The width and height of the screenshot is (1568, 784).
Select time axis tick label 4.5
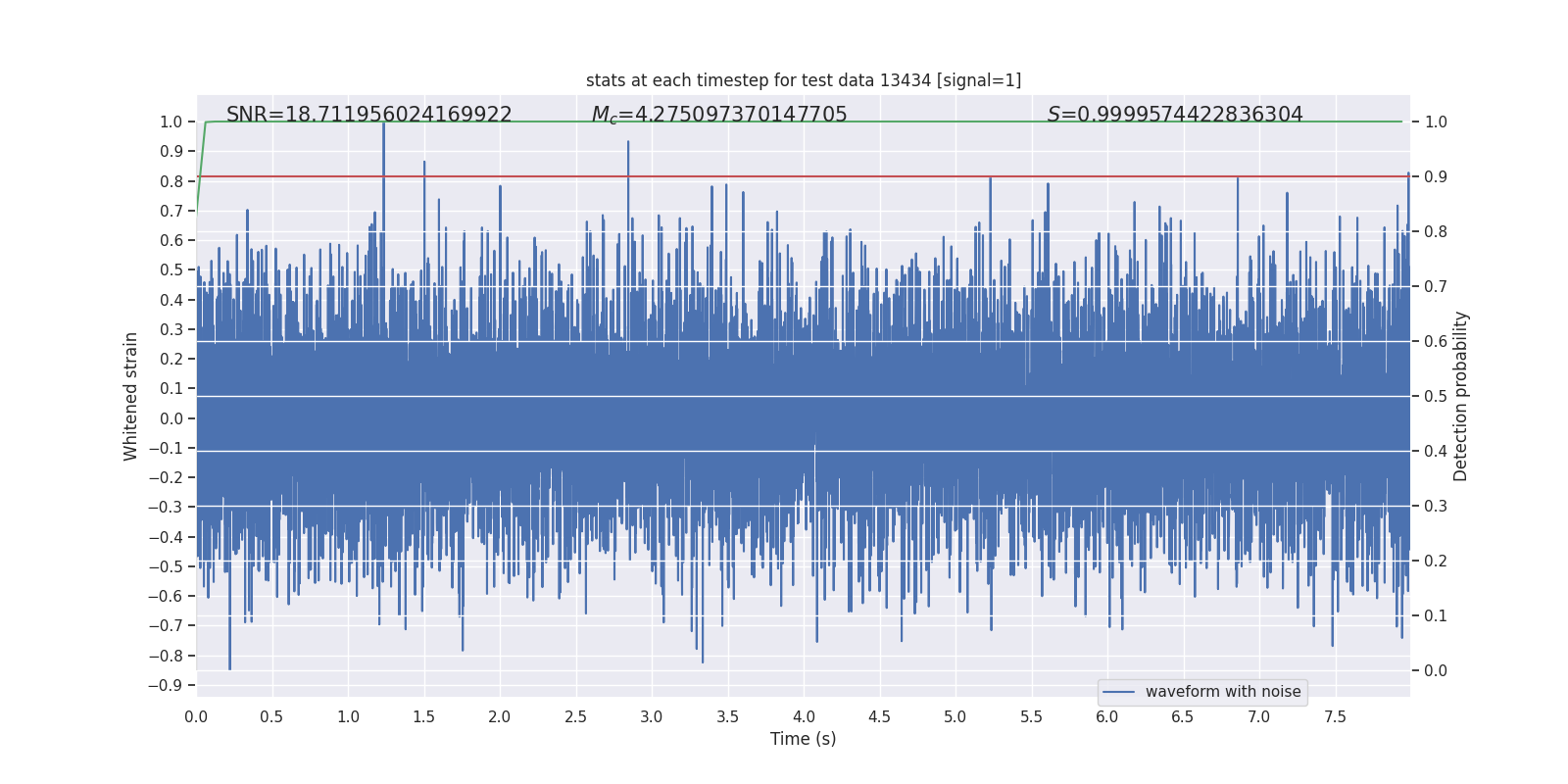[879, 716]
